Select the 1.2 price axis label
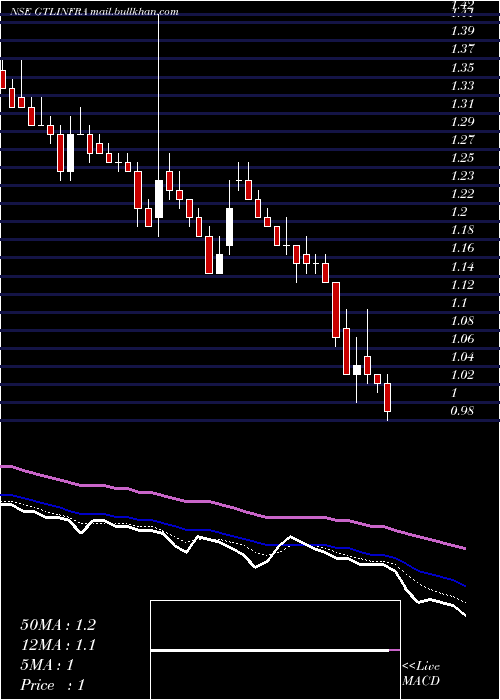This screenshot has height=700, width=500. [x=459, y=212]
